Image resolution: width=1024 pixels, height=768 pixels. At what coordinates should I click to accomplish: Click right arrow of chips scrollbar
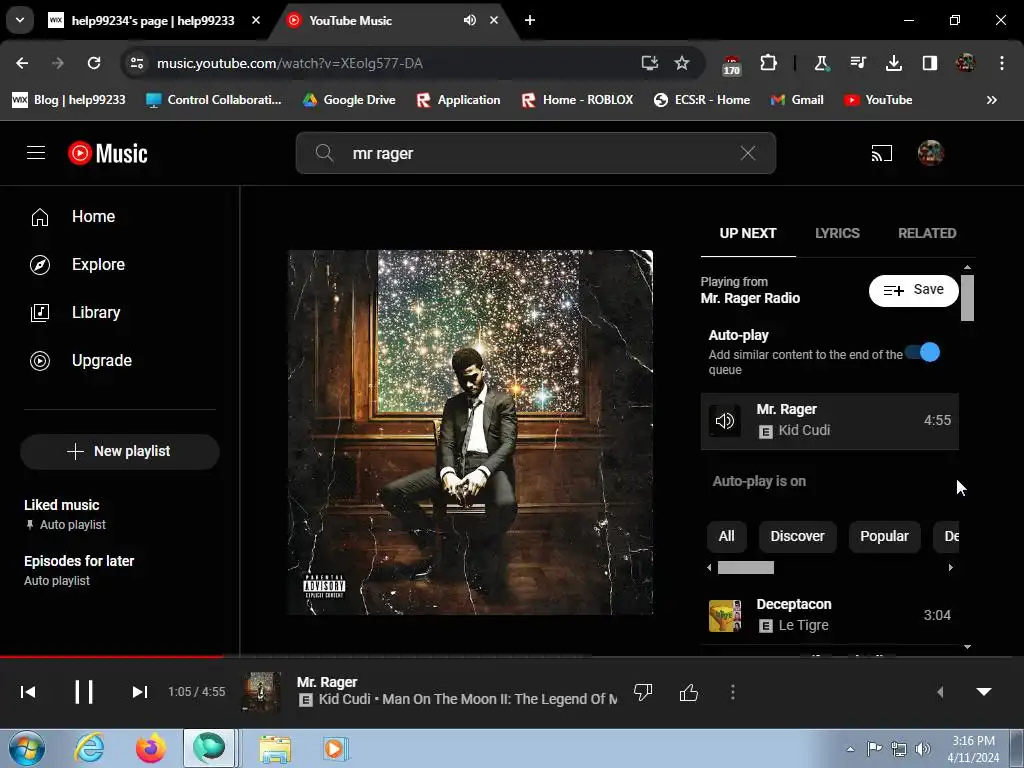tap(951, 568)
